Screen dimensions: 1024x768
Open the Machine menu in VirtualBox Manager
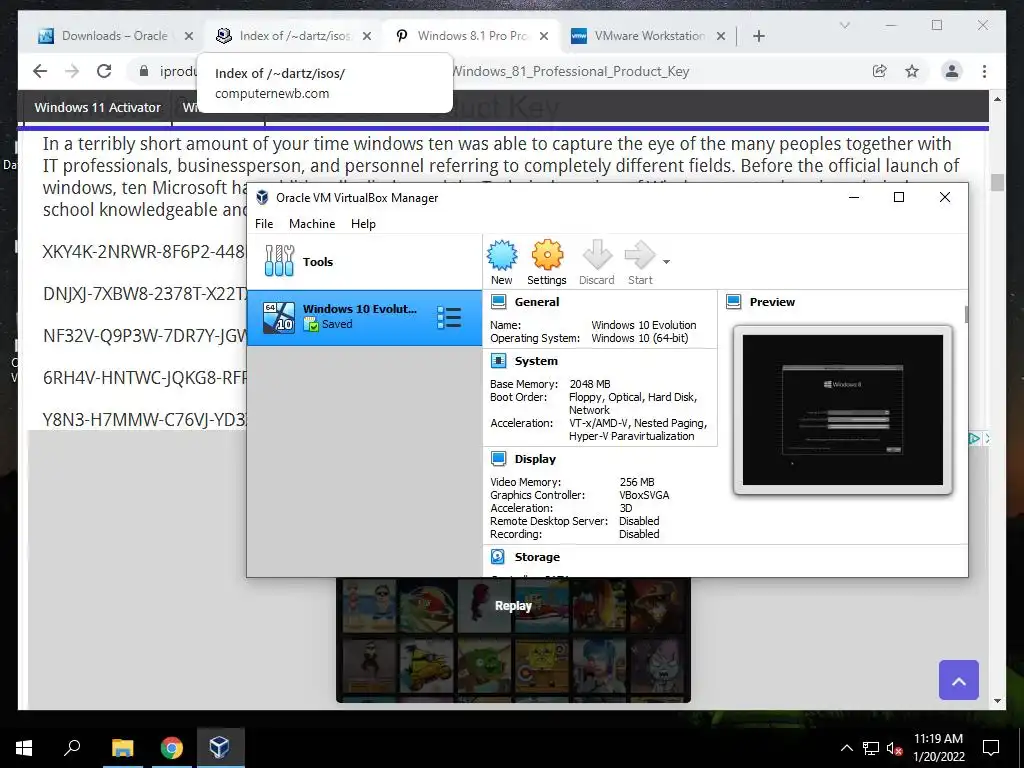312,224
